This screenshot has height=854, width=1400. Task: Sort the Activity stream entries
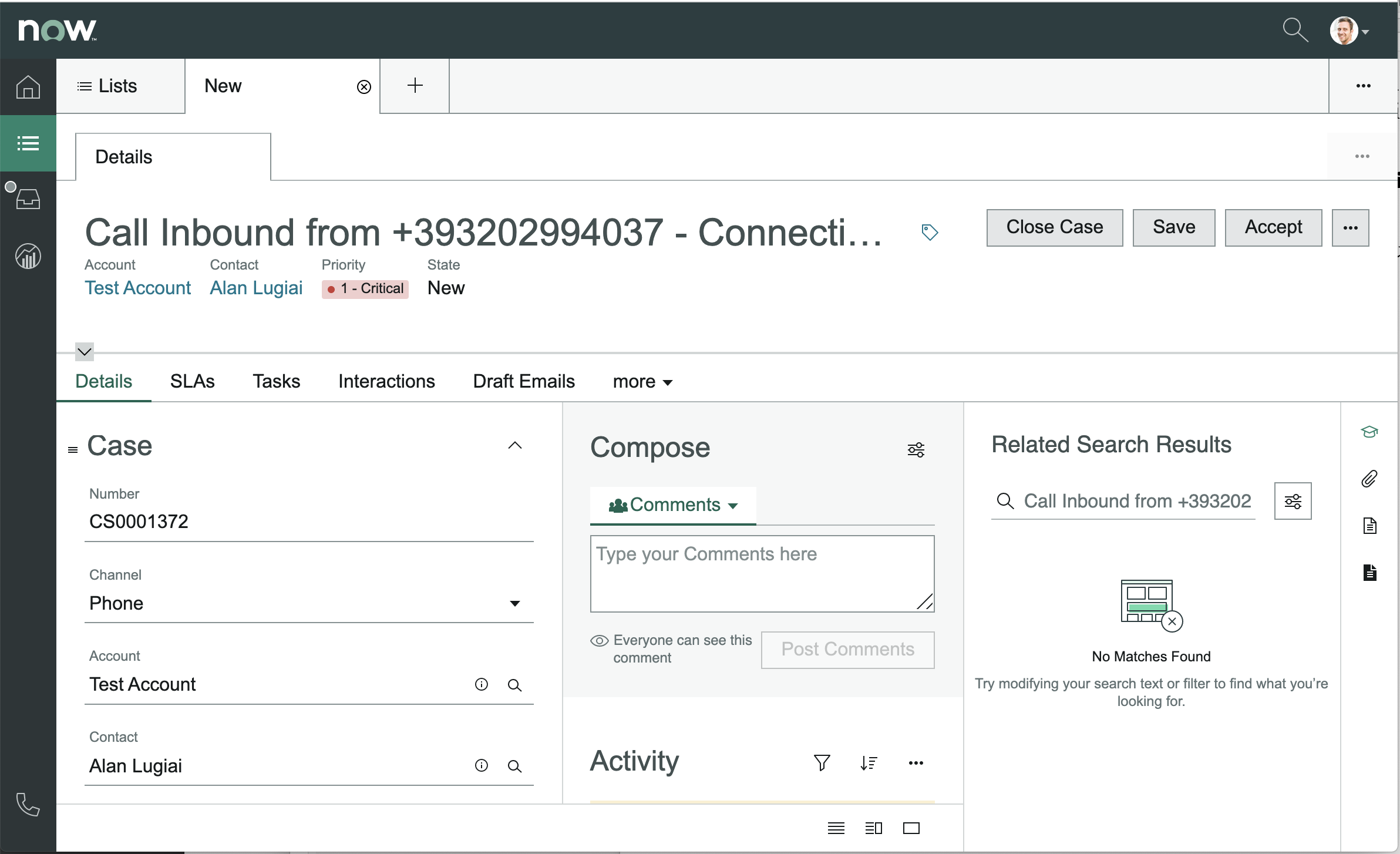pos(869,762)
